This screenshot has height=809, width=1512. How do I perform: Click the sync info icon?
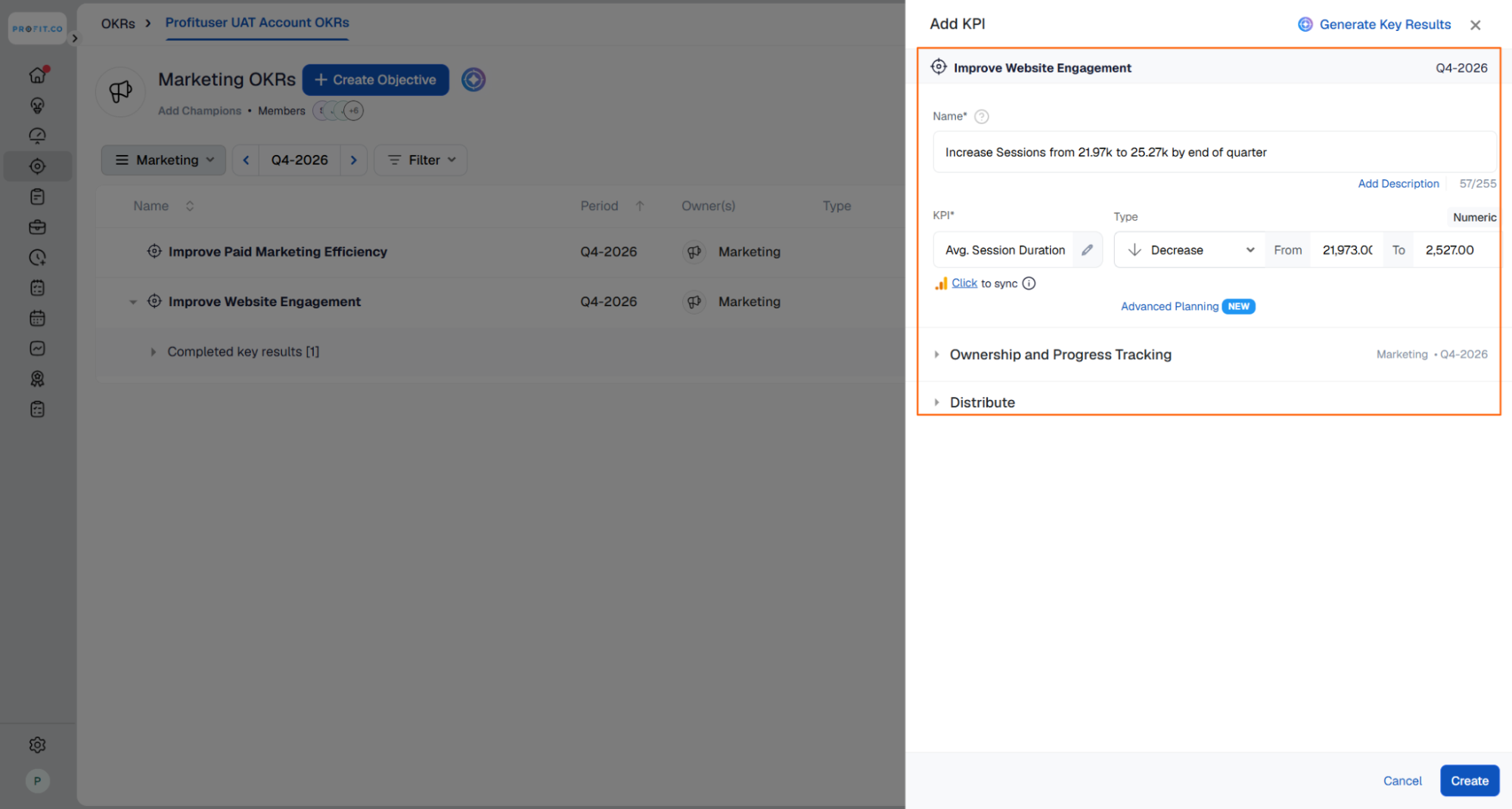point(1029,284)
